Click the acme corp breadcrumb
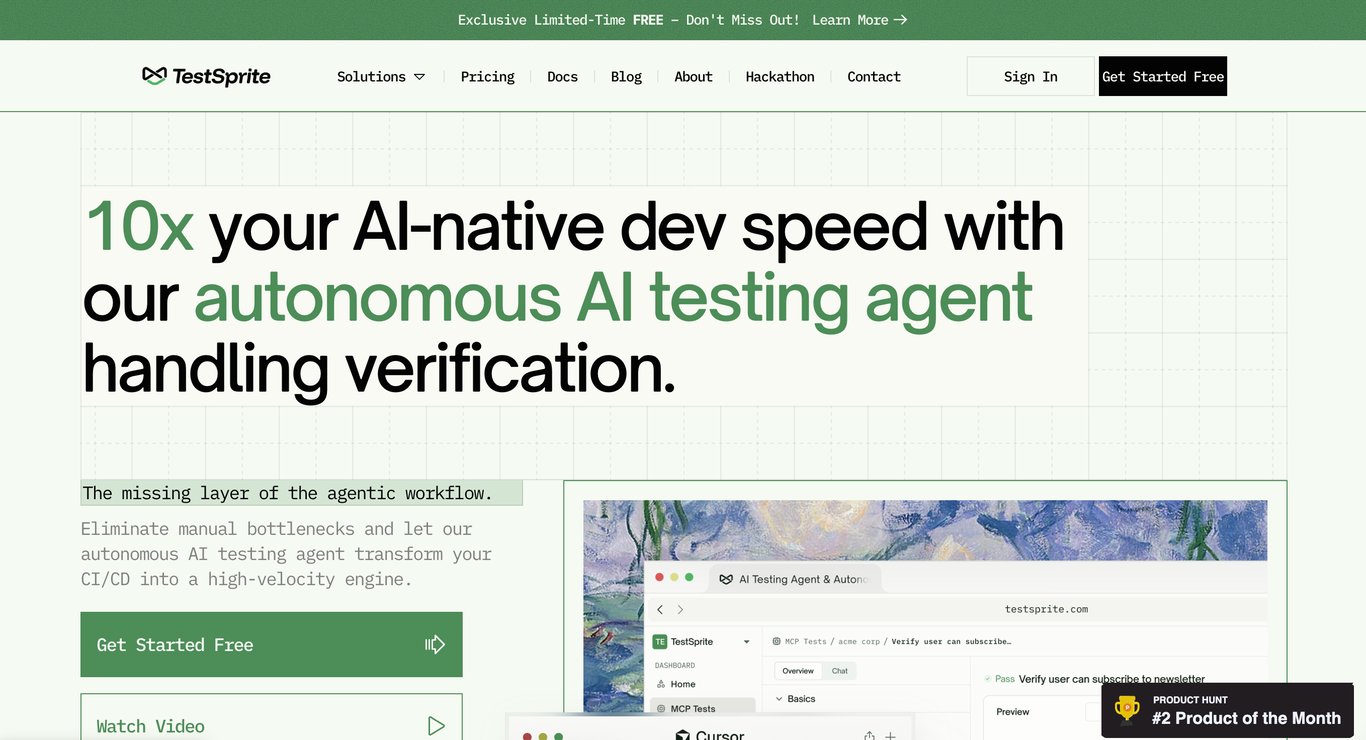Viewport: 1366px width, 740px height. (859, 642)
